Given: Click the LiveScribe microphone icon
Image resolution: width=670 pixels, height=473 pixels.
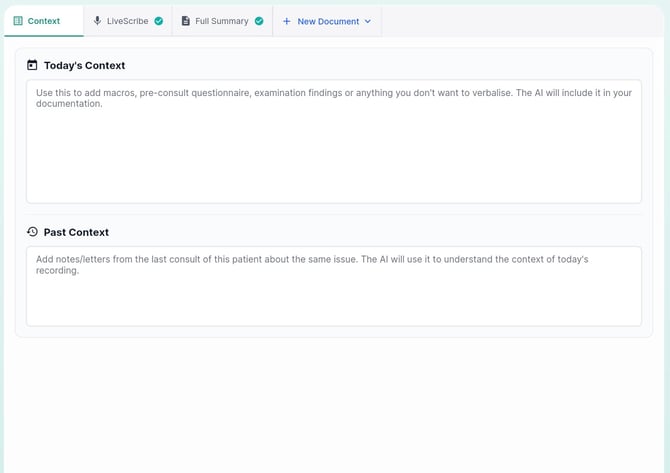Looking at the screenshot, I should 97,21.
